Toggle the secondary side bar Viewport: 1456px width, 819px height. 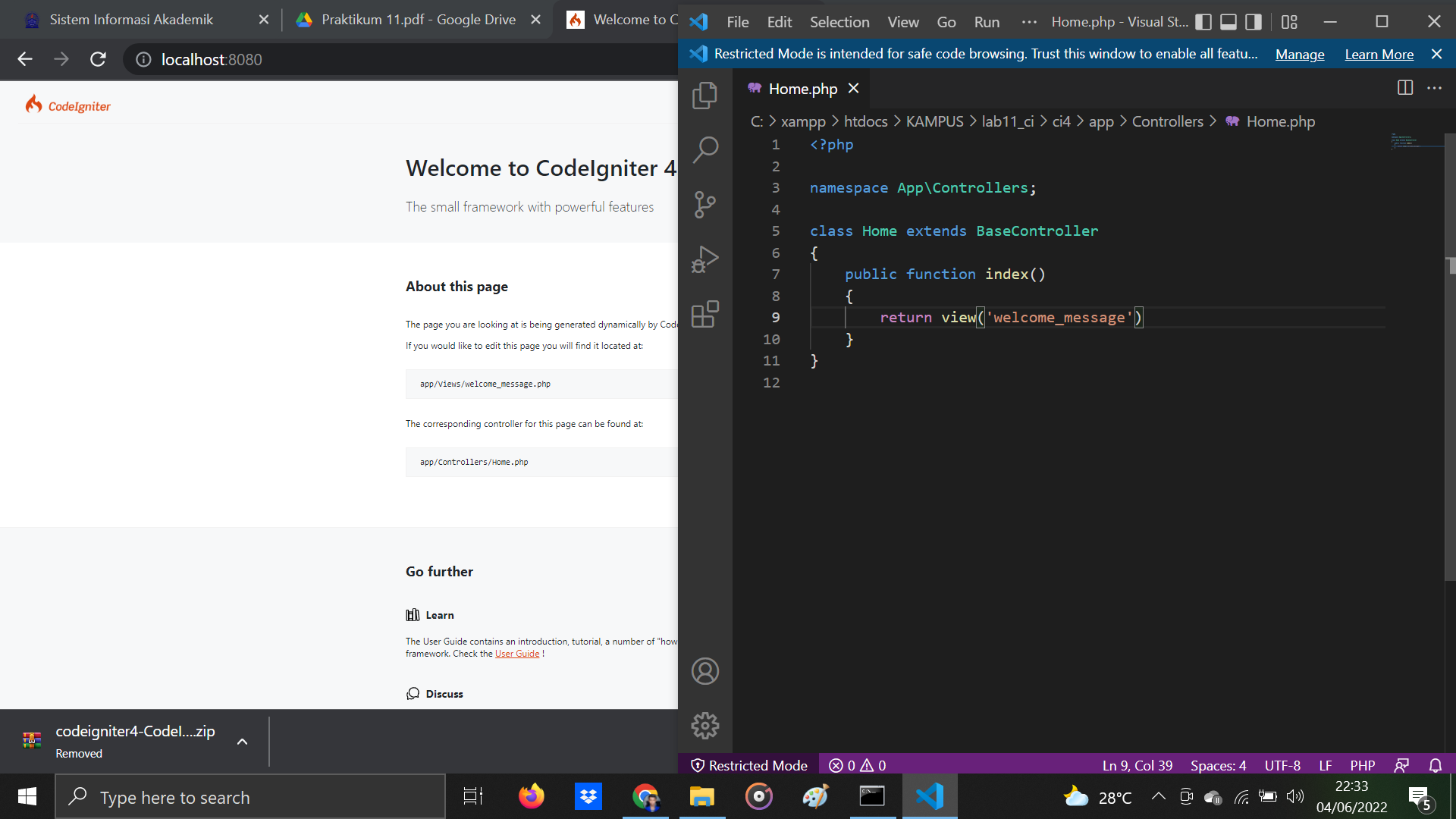tap(1252, 22)
